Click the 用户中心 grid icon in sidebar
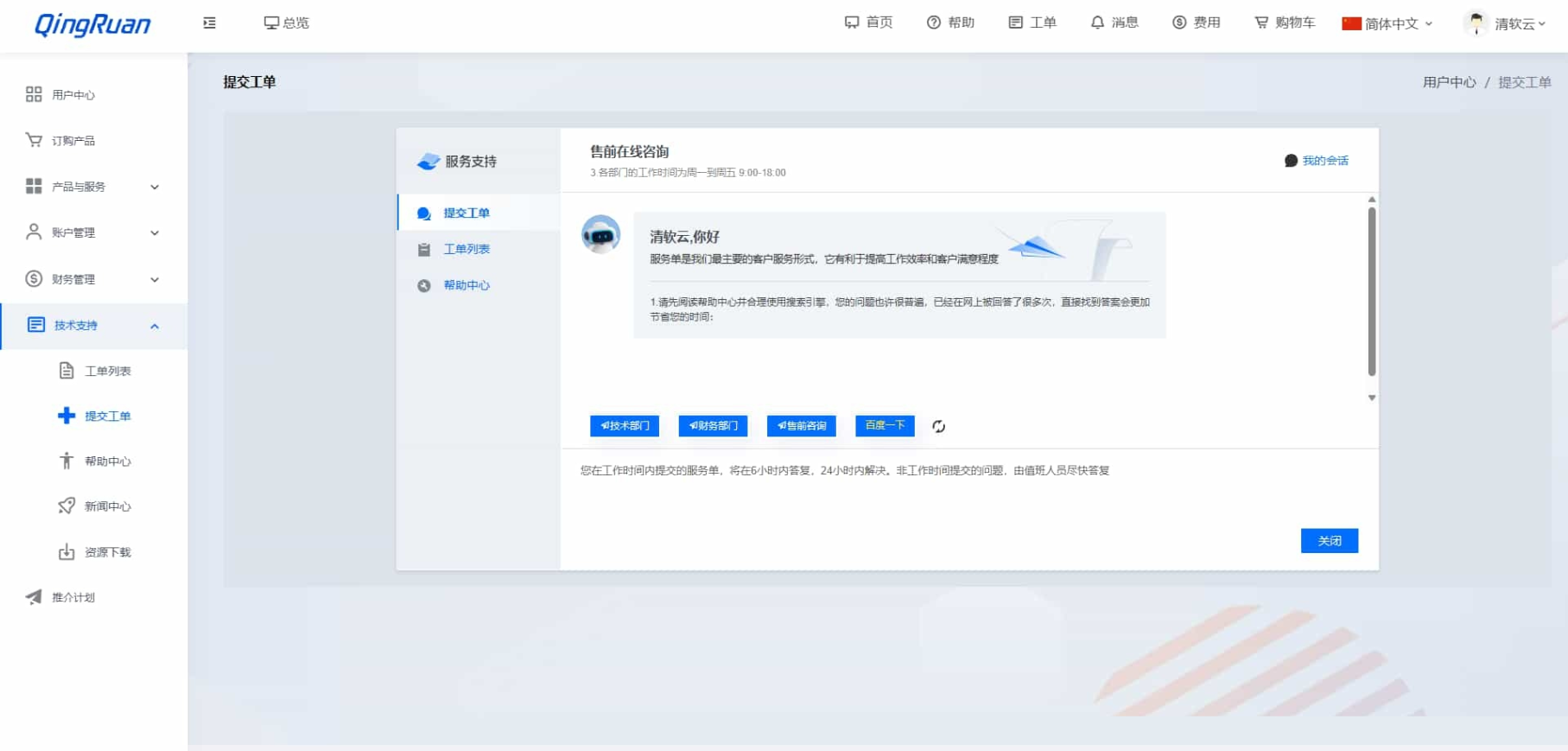This screenshot has width=1568, height=751. (x=34, y=94)
